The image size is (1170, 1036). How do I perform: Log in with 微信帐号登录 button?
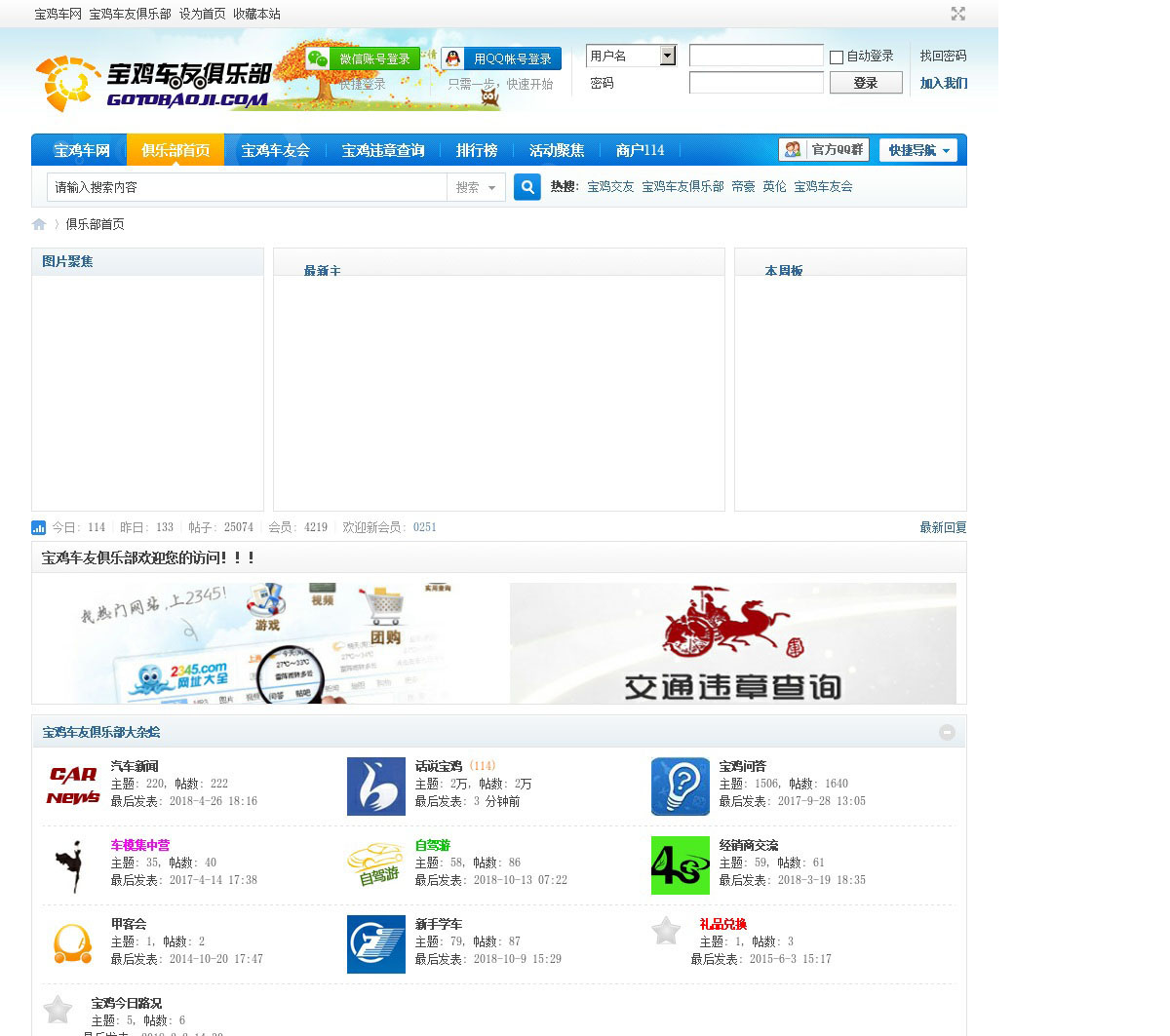coord(363,58)
